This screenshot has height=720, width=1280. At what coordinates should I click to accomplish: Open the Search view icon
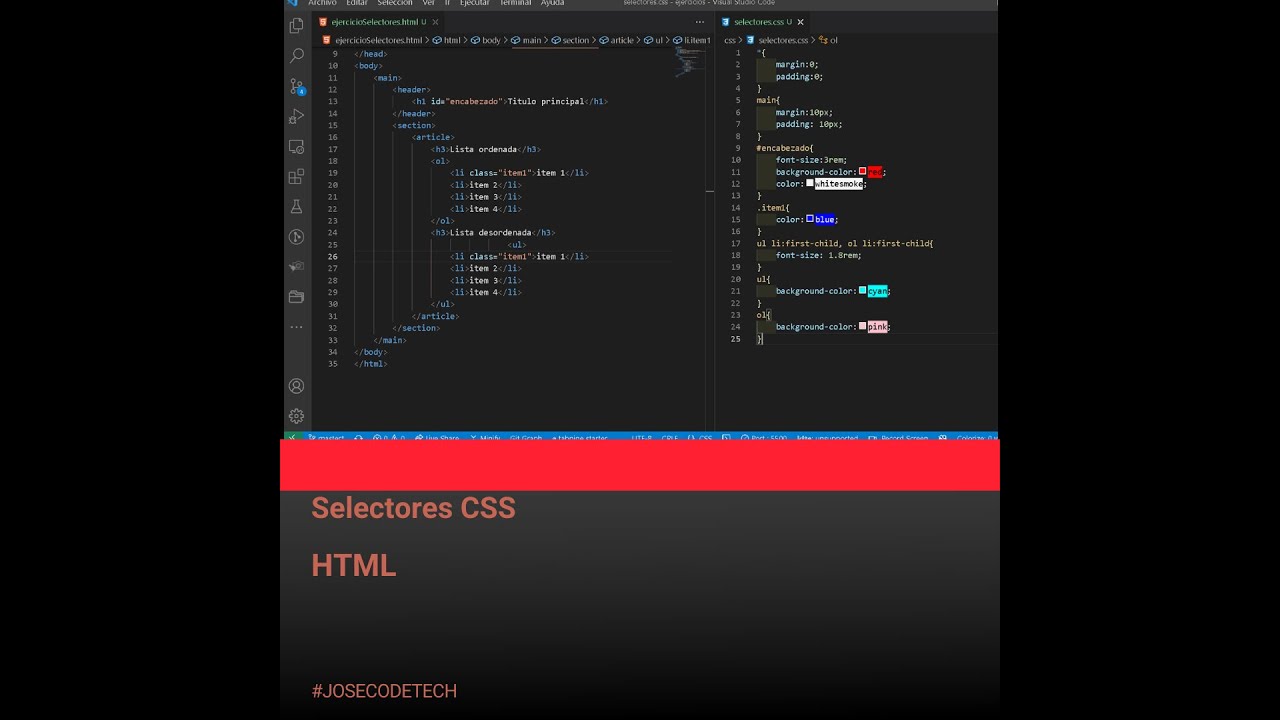click(x=296, y=56)
